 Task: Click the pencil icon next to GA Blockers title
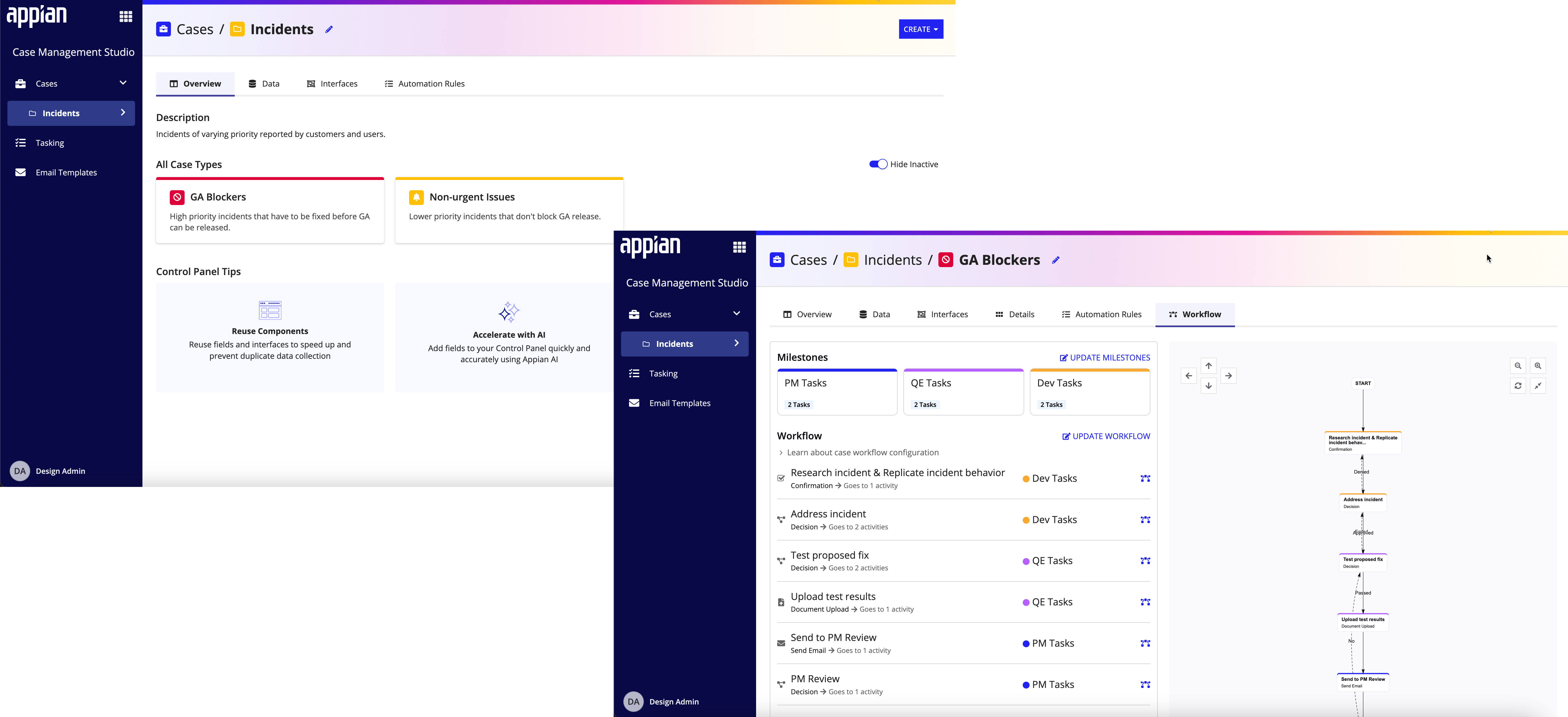click(1055, 260)
